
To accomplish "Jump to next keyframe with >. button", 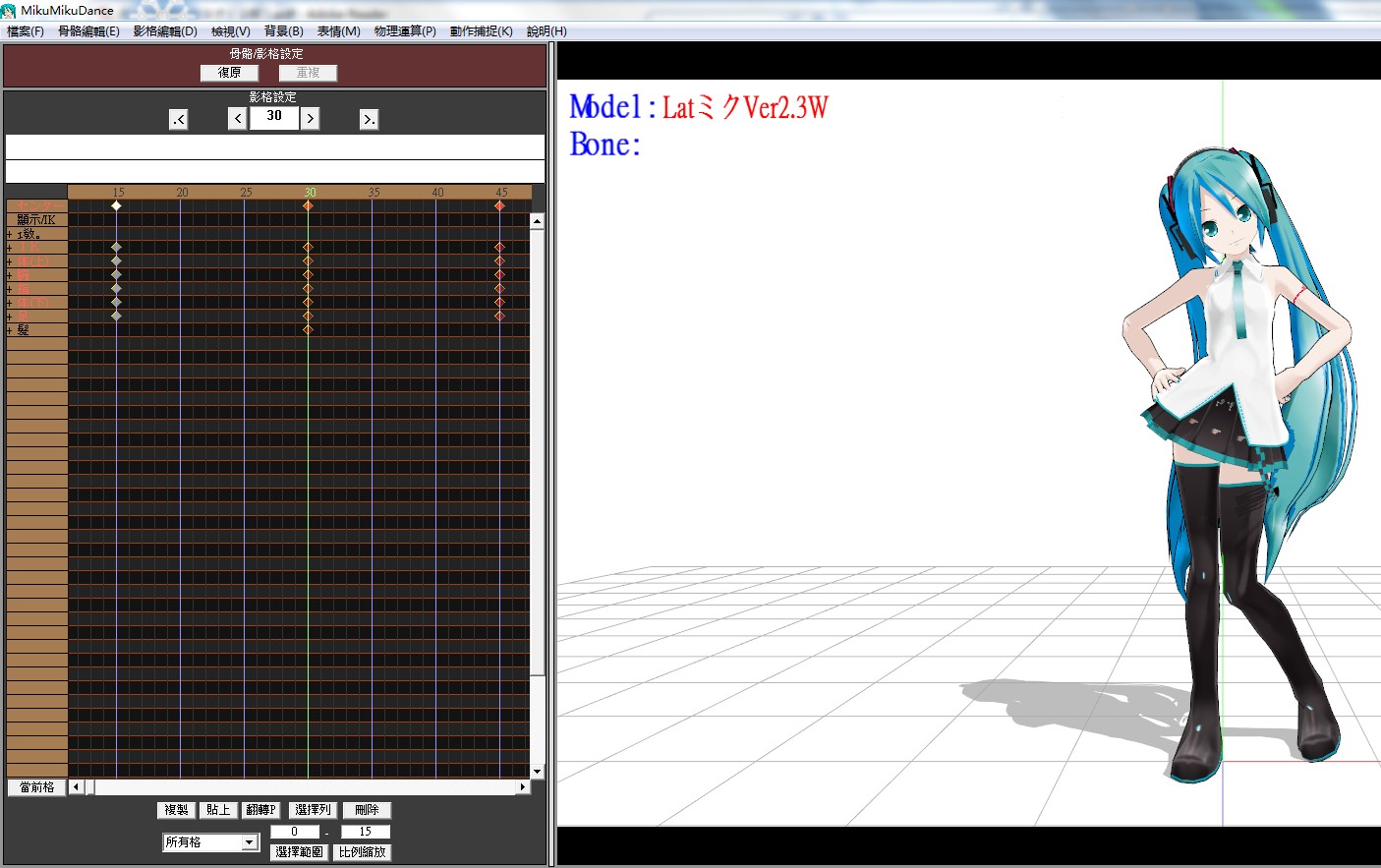I will [x=369, y=119].
